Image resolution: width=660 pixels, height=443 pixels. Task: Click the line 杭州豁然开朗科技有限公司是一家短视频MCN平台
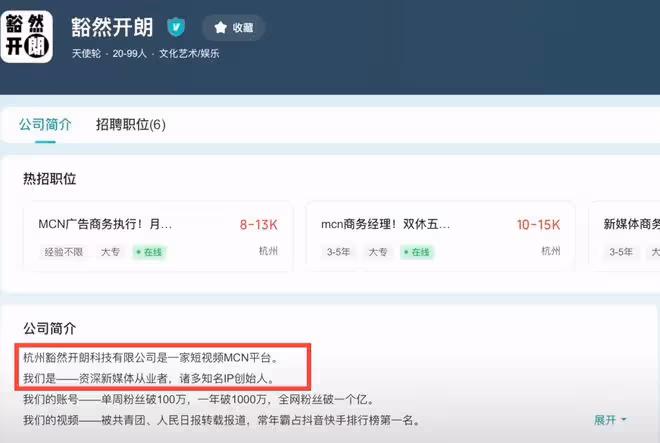(151, 358)
